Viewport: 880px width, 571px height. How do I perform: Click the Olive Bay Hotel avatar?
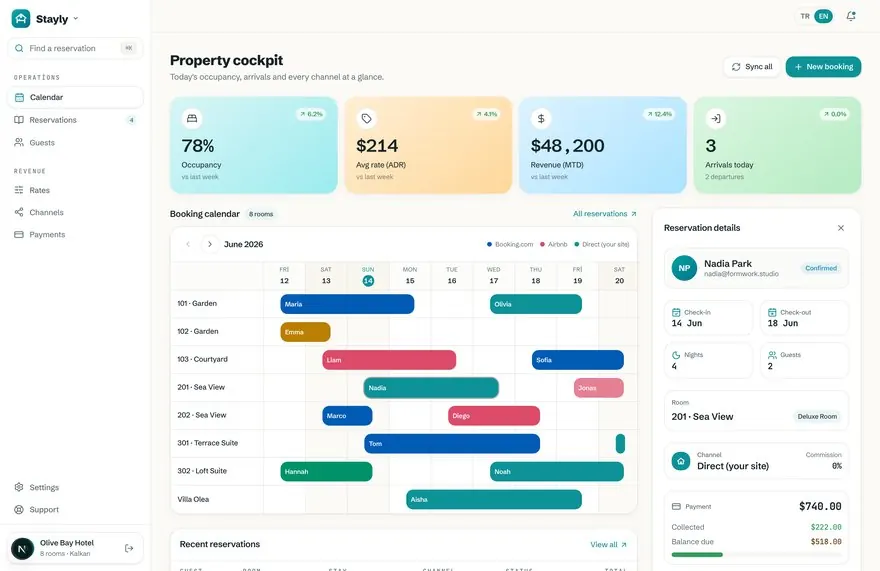[x=22, y=548]
